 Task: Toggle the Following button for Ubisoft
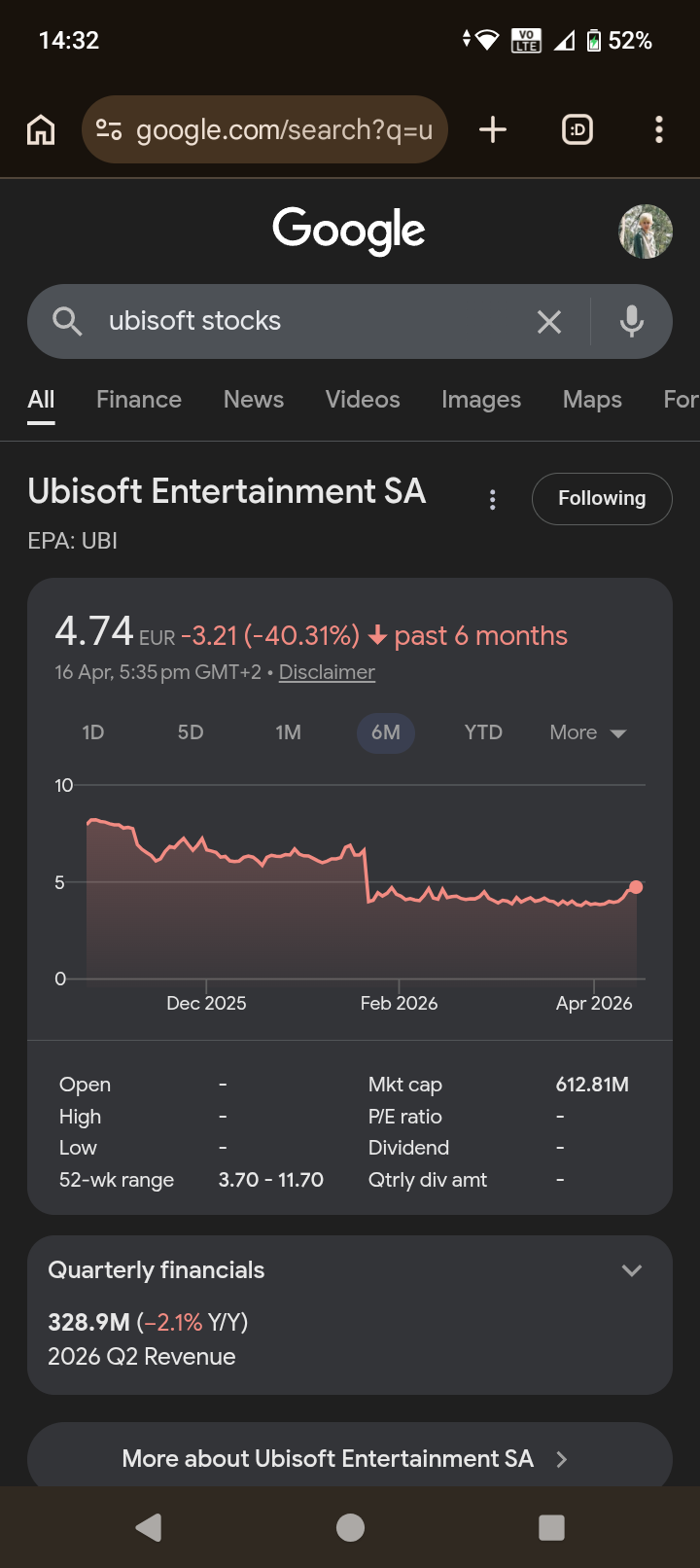pos(602,499)
